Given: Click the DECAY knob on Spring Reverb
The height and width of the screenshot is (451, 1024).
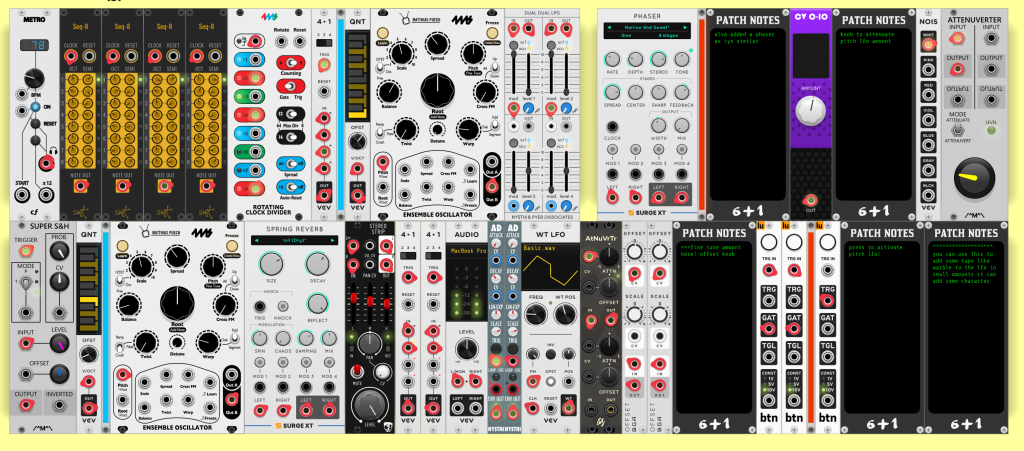Looking at the screenshot, I should (x=317, y=264).
